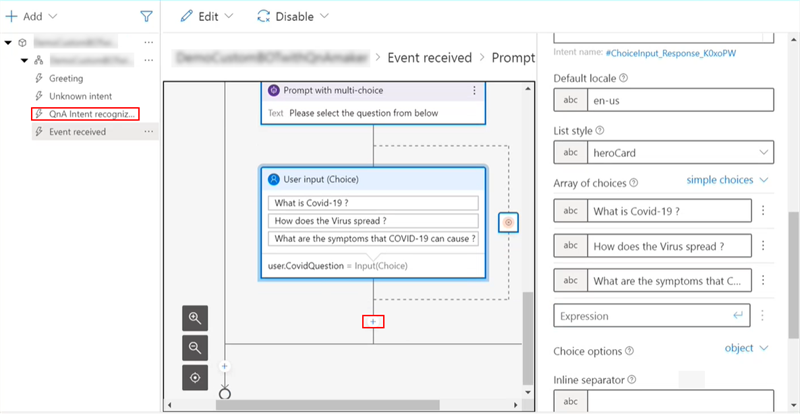Image resolution: width=800 pixels, height=414 pixels.
Task: Click the red loop-back node icon
Action: 509,222
